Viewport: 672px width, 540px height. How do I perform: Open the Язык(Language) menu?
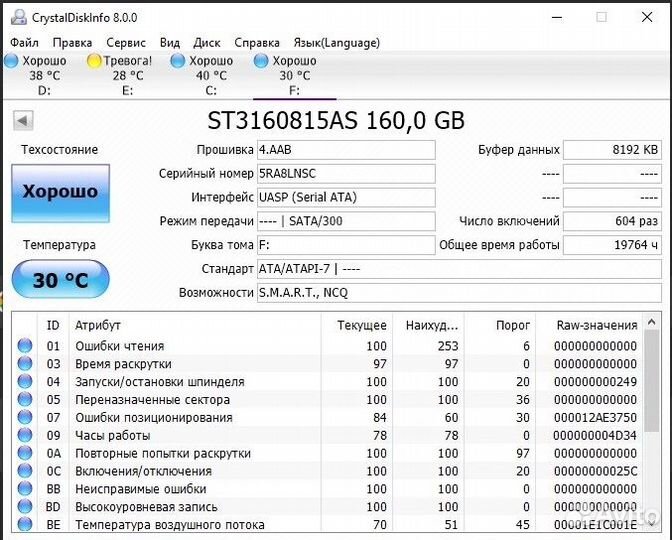336,43
